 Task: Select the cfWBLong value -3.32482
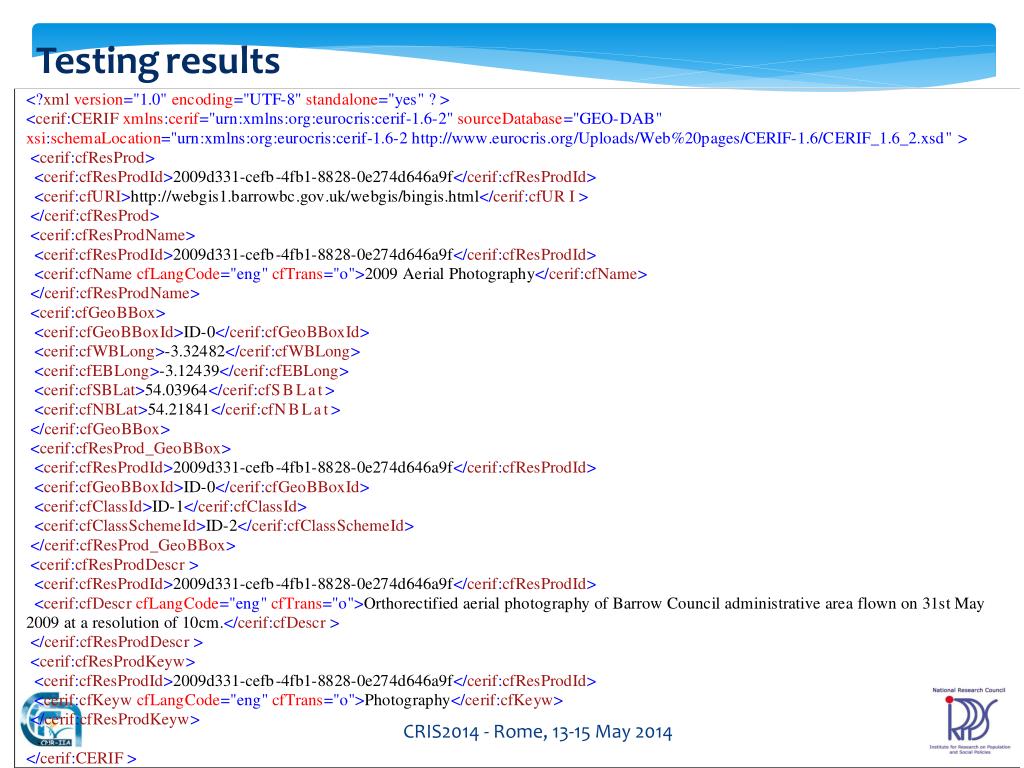[195, 351]
